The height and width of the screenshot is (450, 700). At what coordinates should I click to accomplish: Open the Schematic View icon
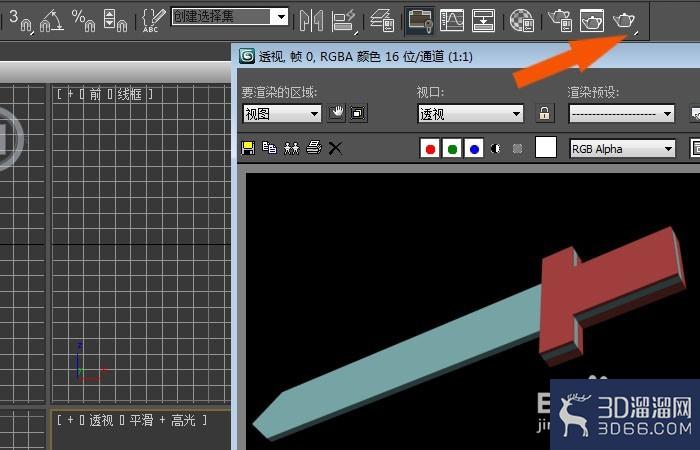[x=483, y=21]
